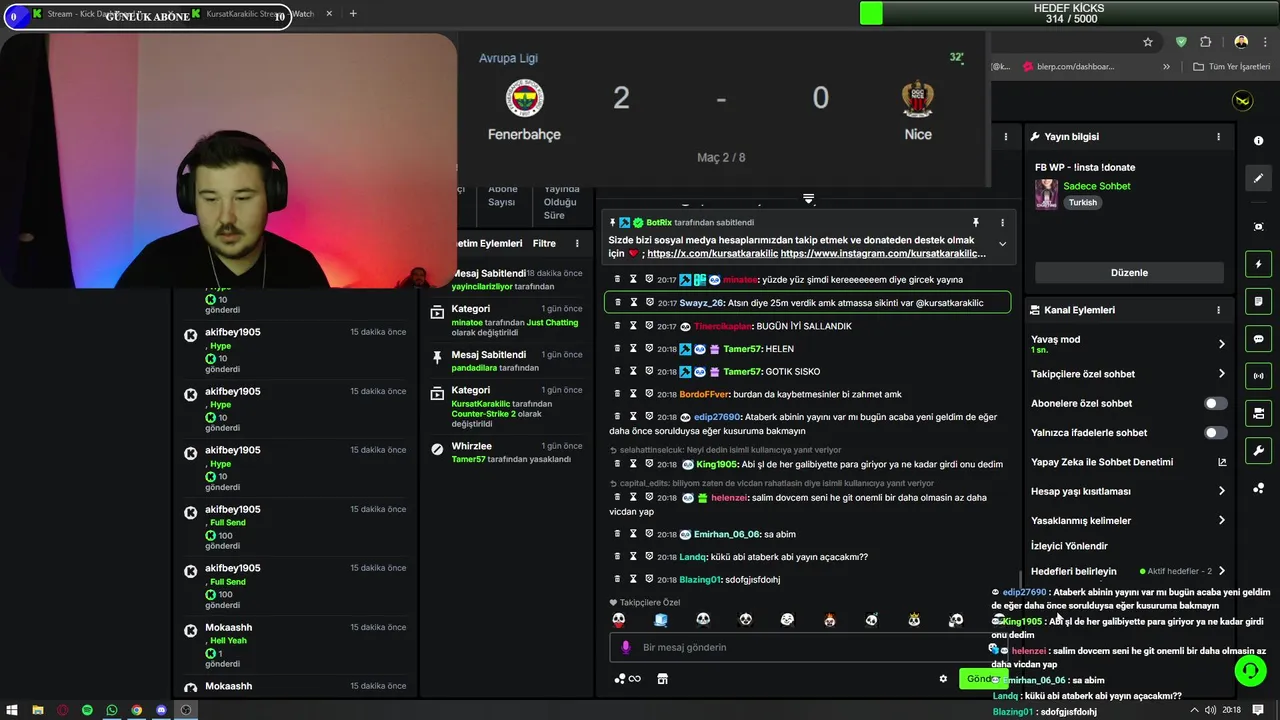Click the crowned panda emote
Image resolution: width=1280 pixels, height=720 pixels.
(x=914, y=620)
